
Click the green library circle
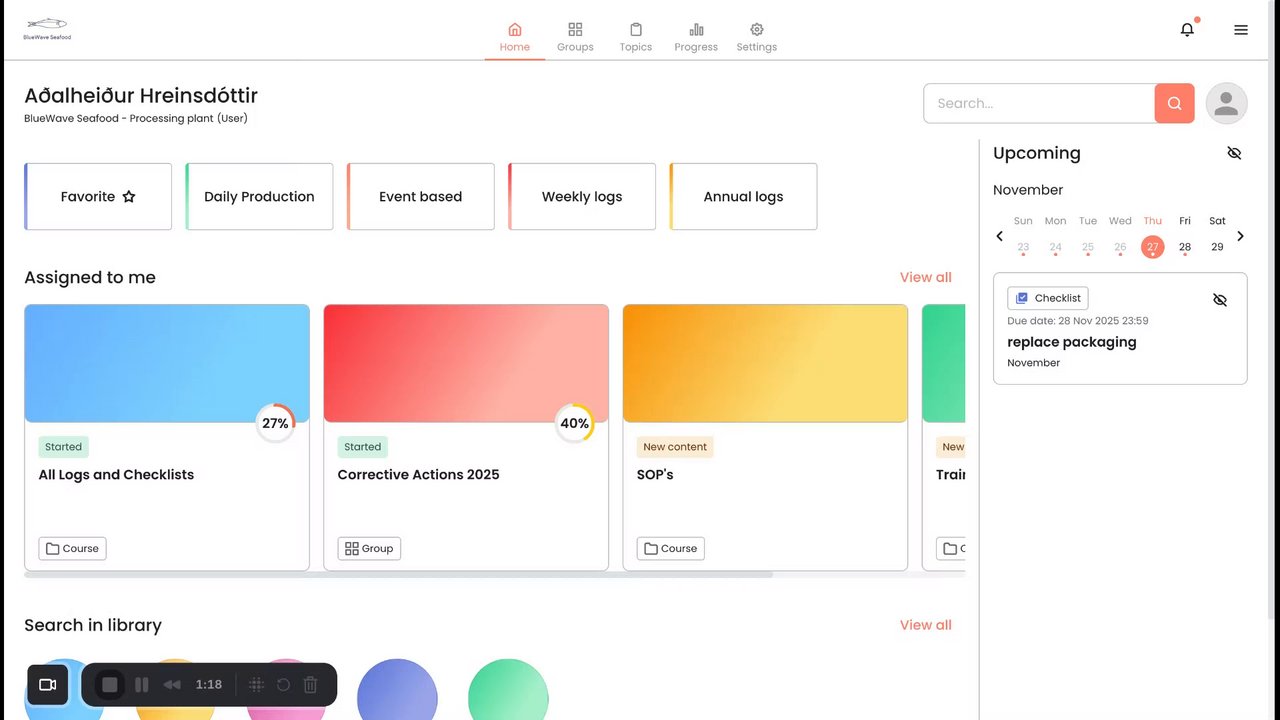[x=508, y=690]
